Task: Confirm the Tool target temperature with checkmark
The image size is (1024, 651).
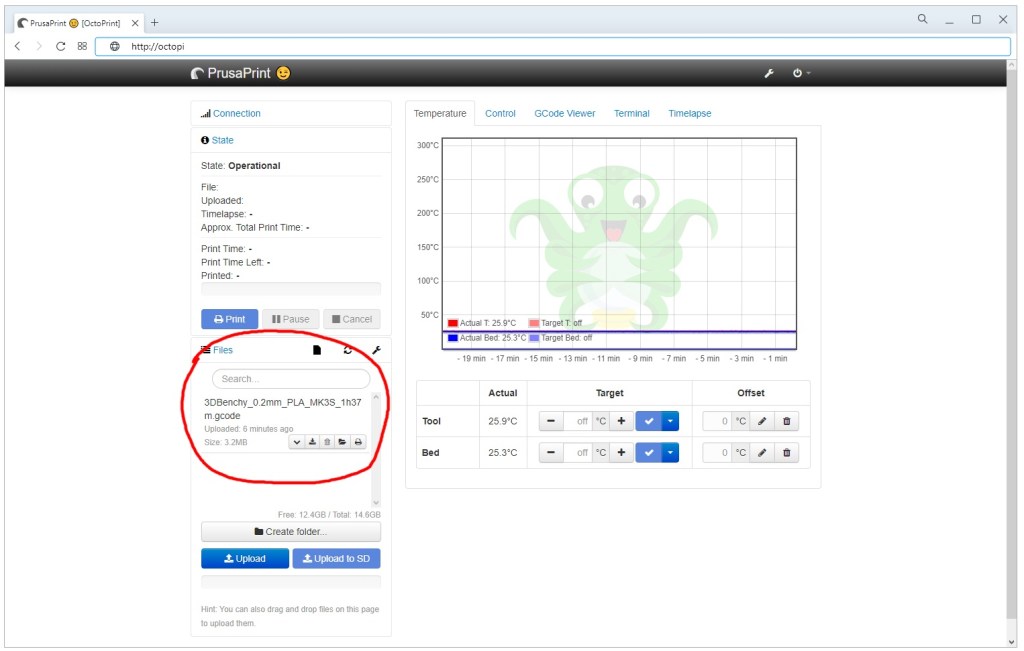Action: (649, 420)
